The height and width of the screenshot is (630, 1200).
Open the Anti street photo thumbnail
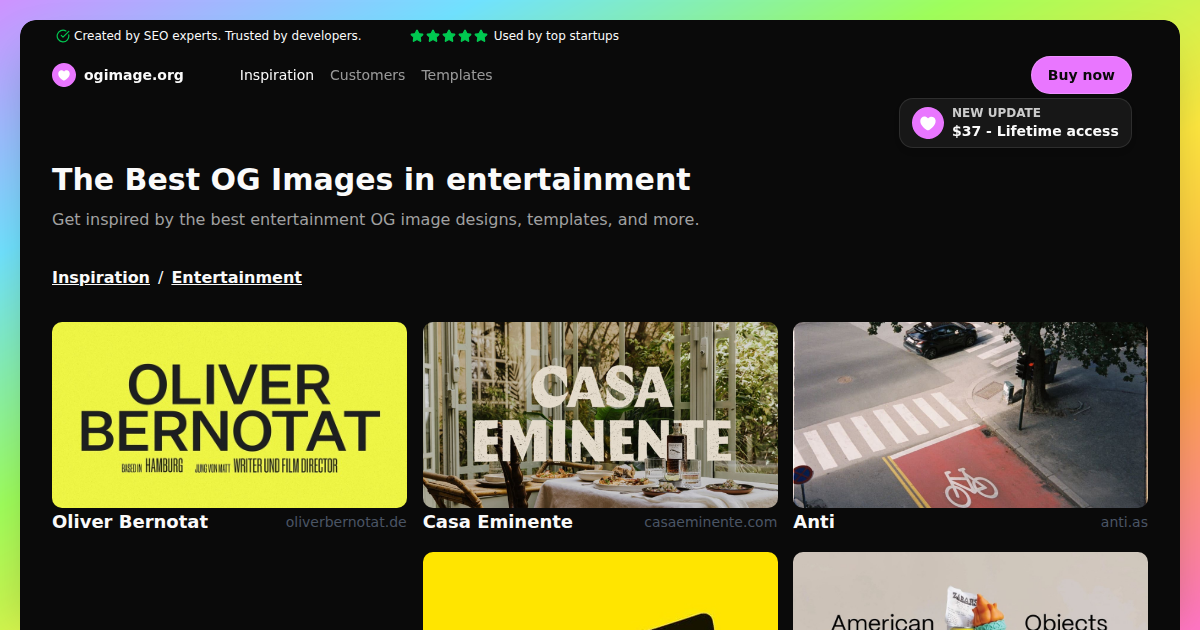click(x=970, y=415)
